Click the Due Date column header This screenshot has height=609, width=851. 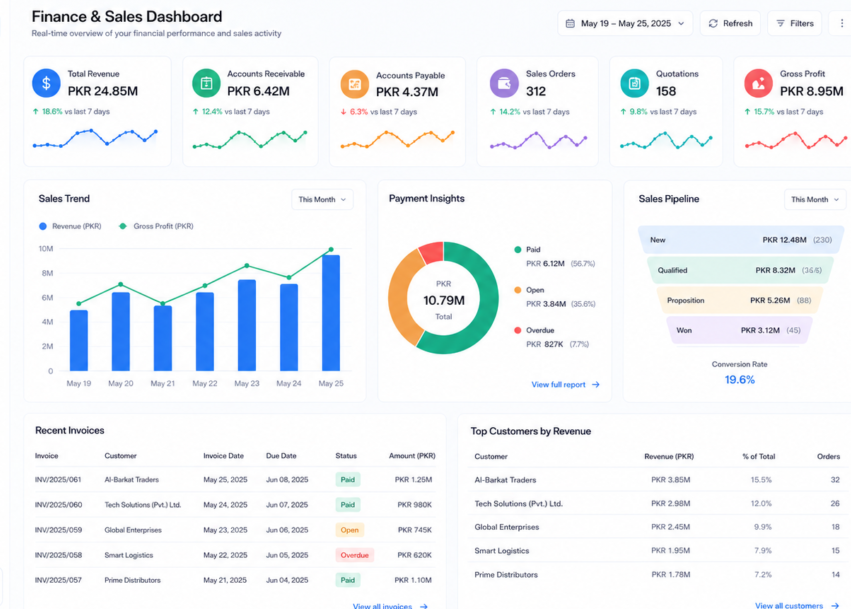click(x=281, y=456)
